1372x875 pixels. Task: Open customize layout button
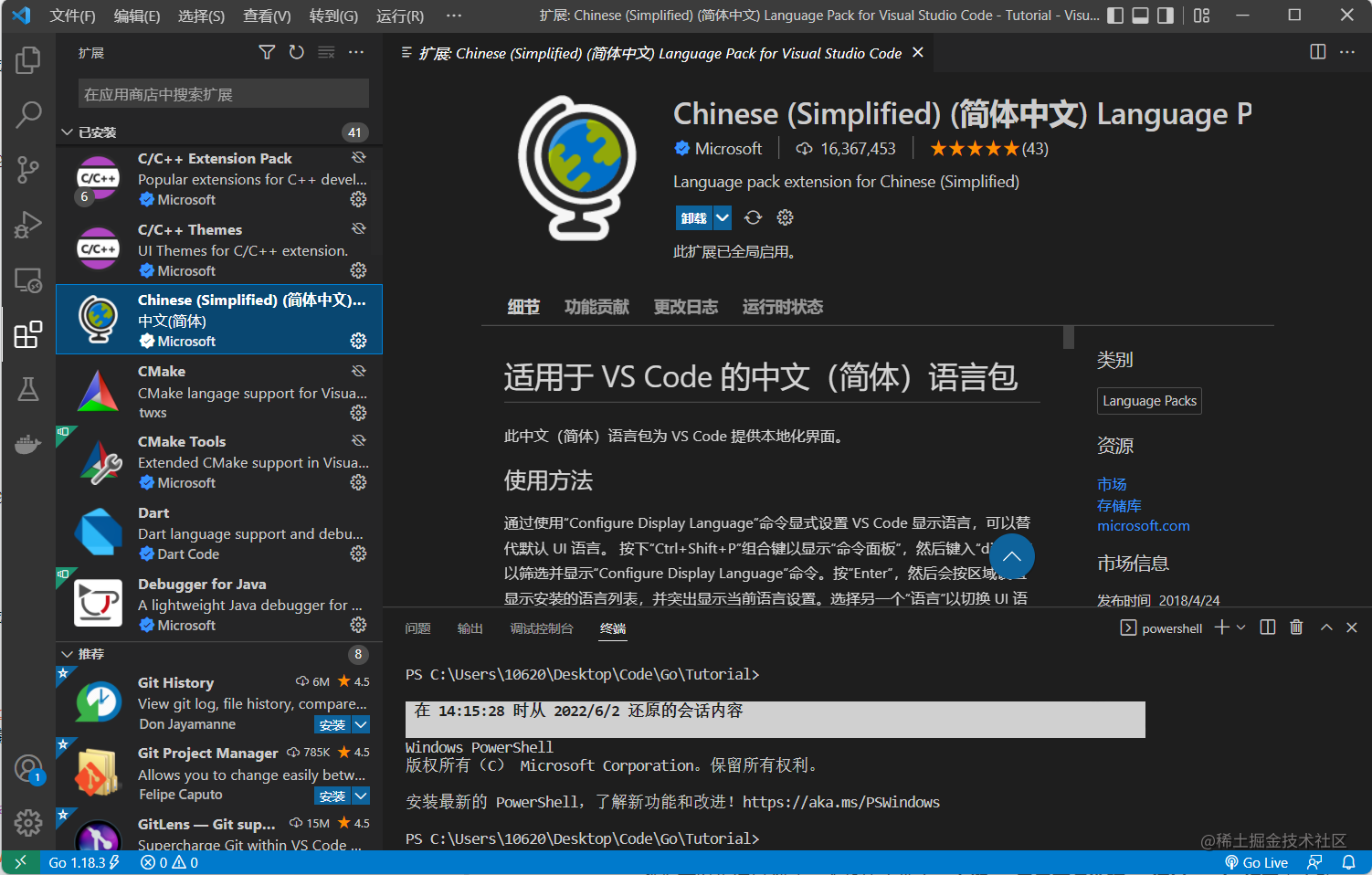tap(1201, 16)
